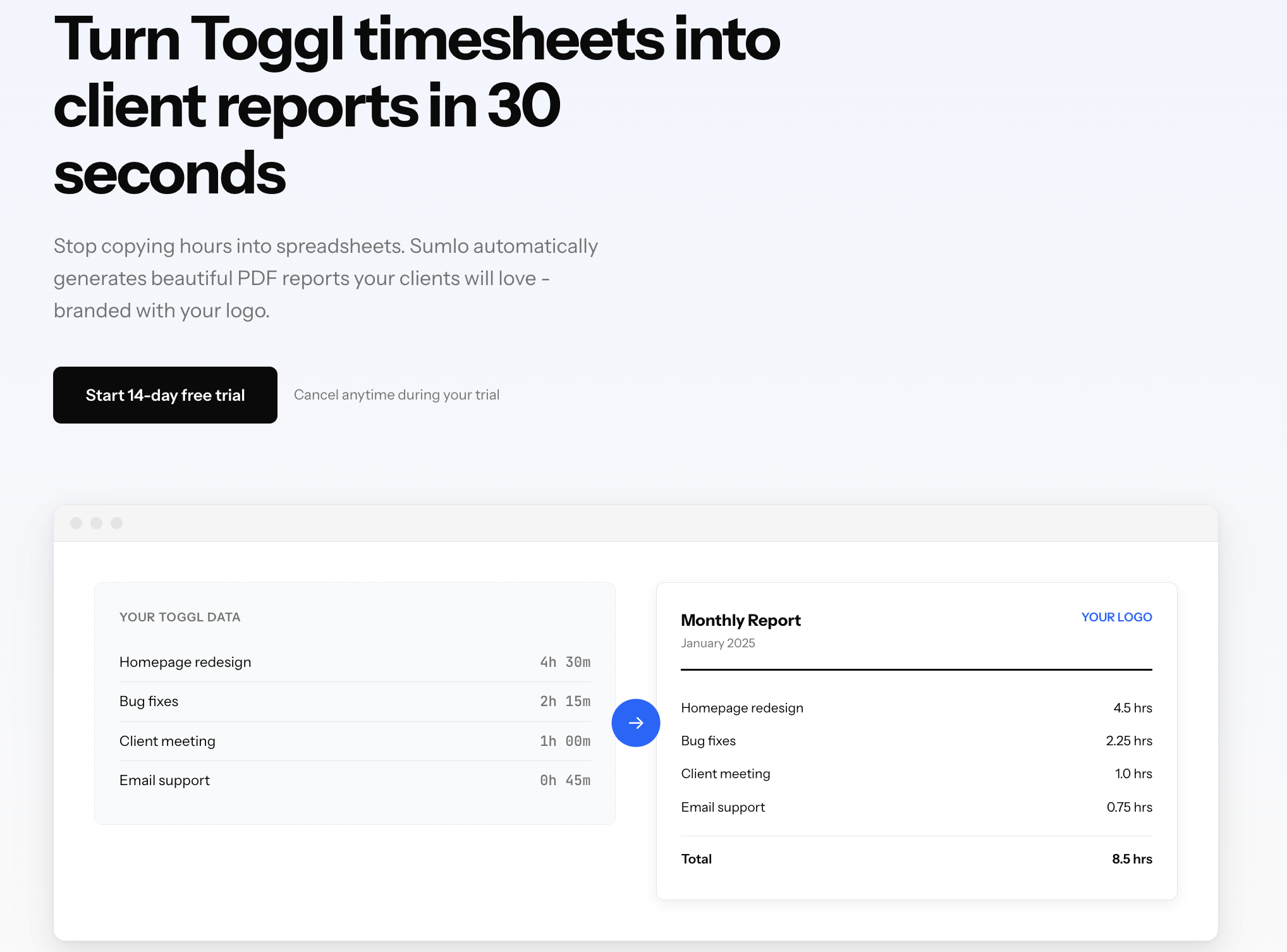The height and width of the screenshot is (952, 1287).
Task: Click the 4.5 hrs value
Action: pos(1133,708)
